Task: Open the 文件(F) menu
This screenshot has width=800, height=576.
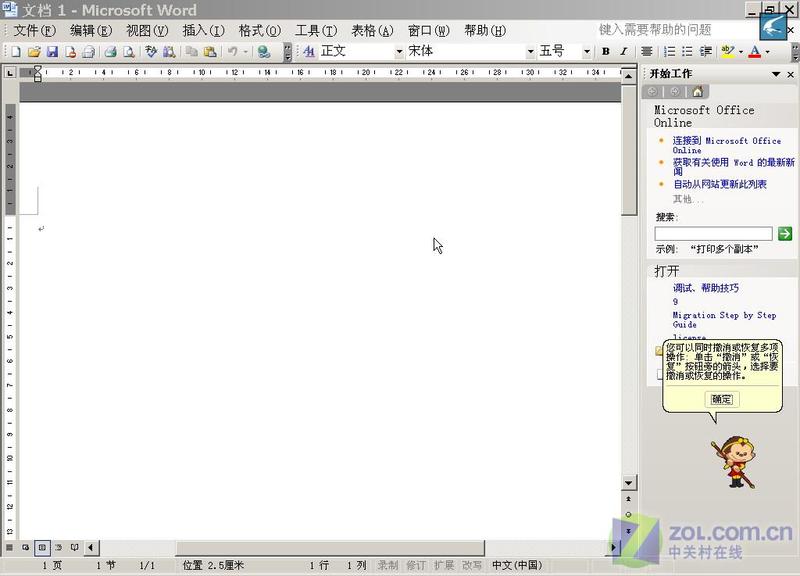Action: 34,31
